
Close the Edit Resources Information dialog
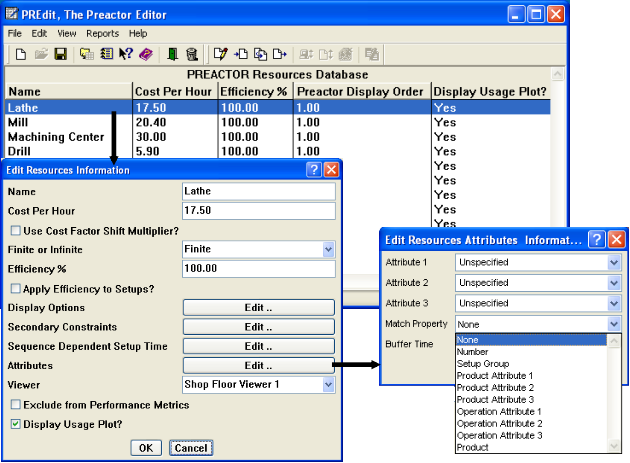pyautogui.click(x=331, y=170)
